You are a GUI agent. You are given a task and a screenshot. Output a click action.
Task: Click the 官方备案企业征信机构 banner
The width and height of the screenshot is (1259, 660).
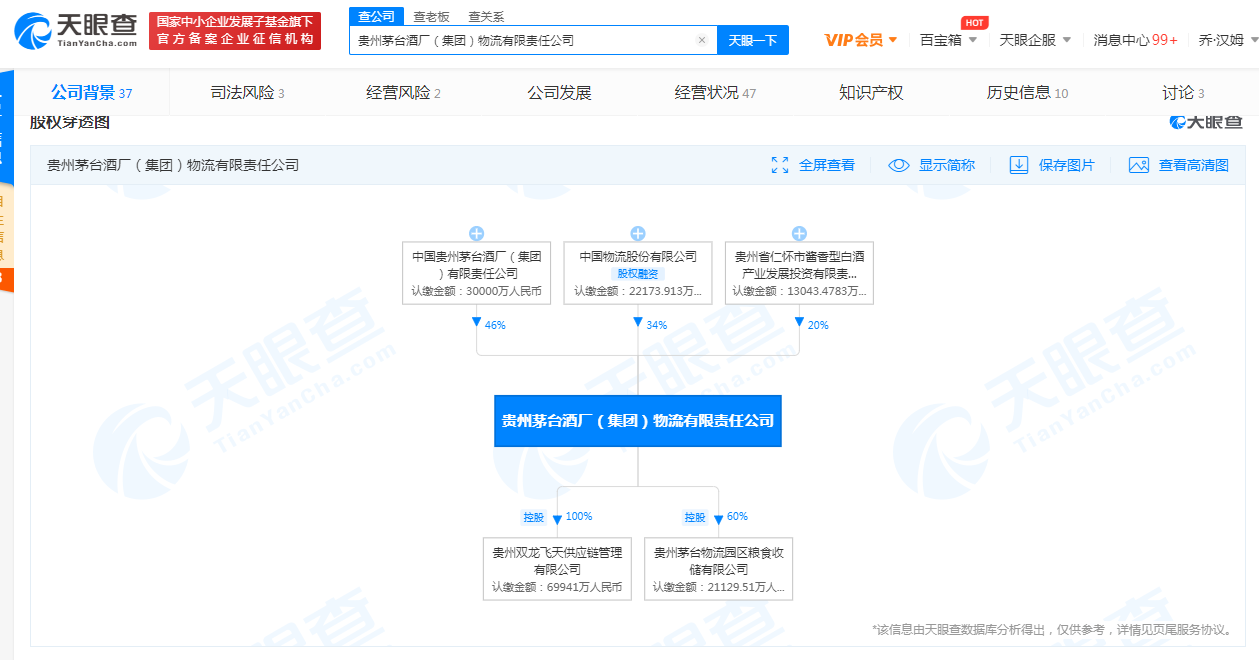pyautogui.click(x=235, y=31)
